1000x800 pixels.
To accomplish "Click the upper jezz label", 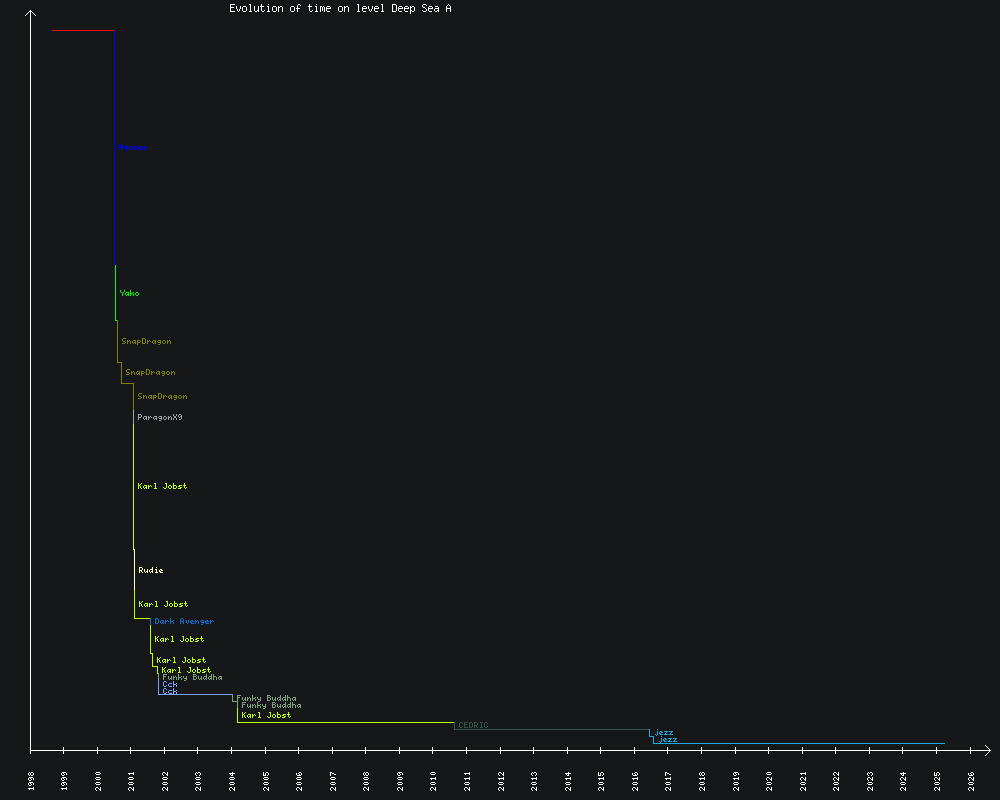I will pos(664,732).
